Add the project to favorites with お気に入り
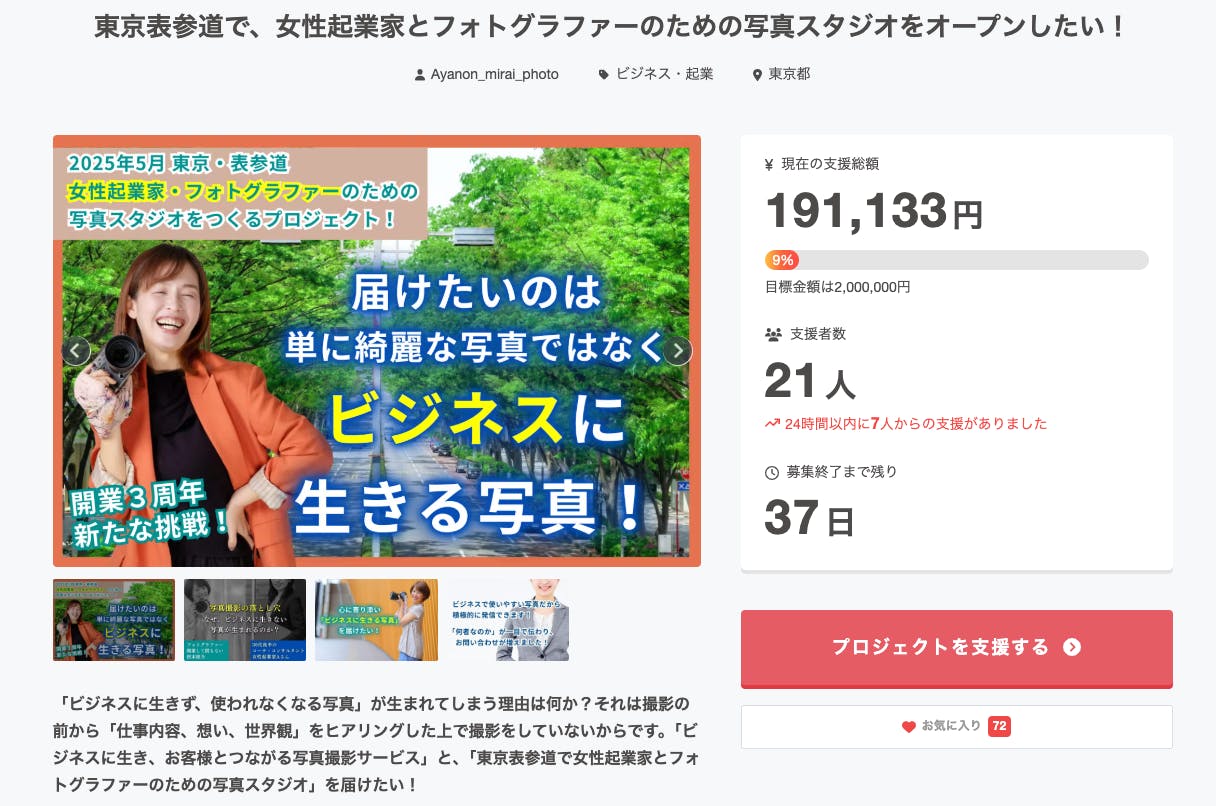 click(x=957, y=727)
